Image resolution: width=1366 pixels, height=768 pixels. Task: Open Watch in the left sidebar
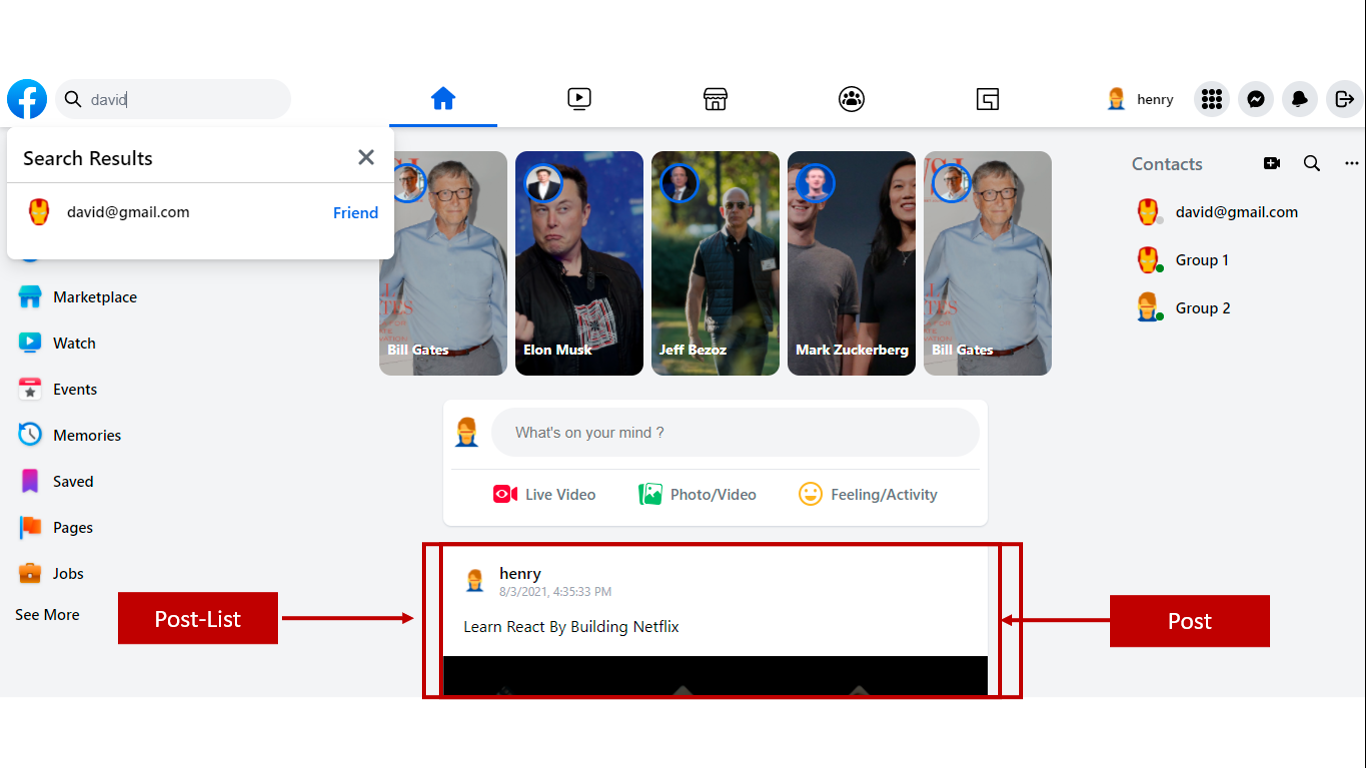pyautogui.click(x=57, y=343)
